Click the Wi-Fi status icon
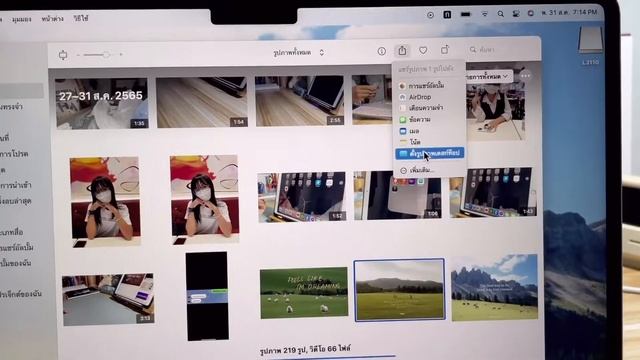This screenshot has height=360, width=640. tap(484, 14)
